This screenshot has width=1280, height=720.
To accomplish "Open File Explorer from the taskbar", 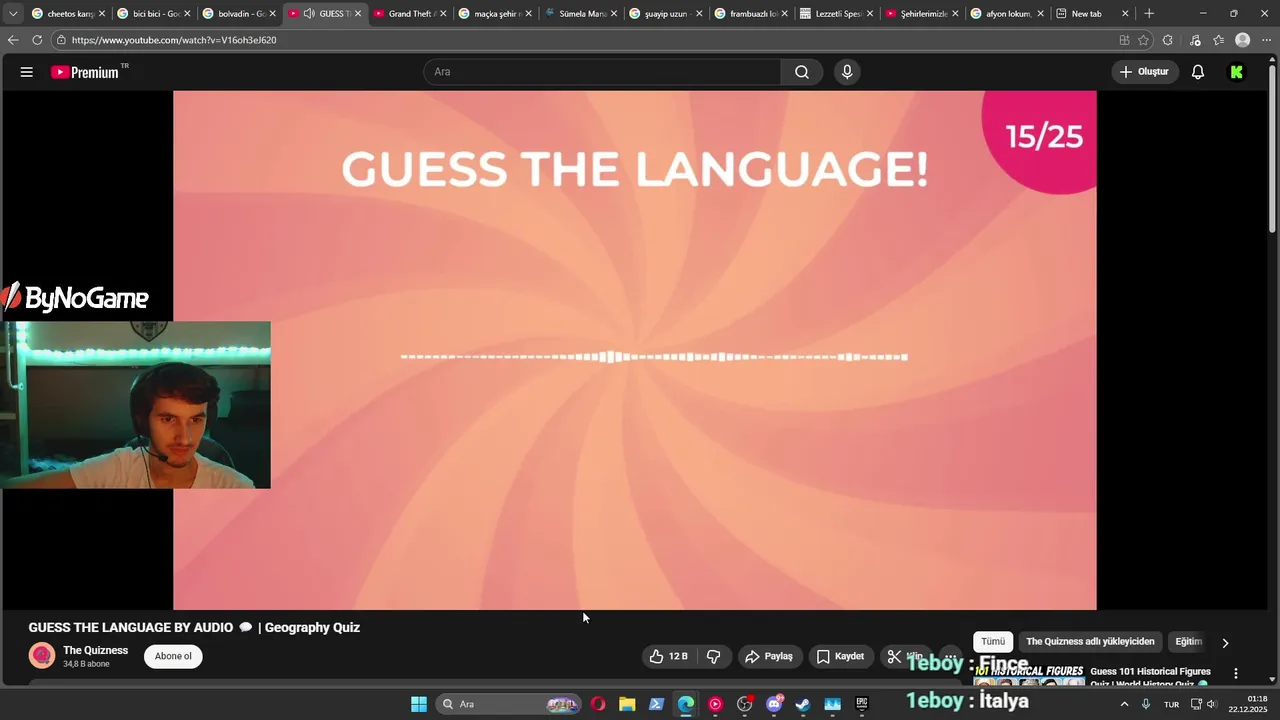I will pos(627,704).
